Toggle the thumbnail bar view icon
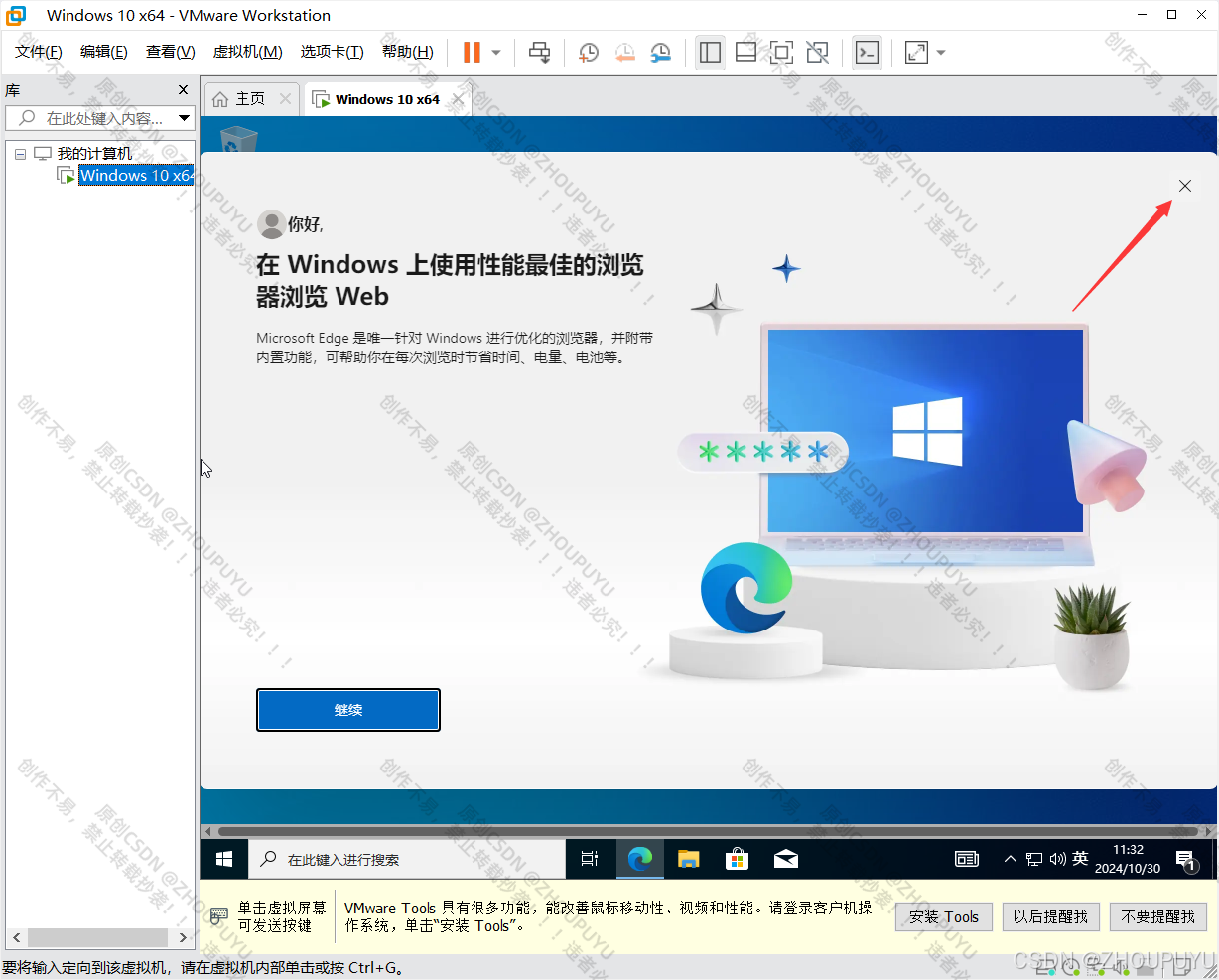The image size is (1219, 980). click(x=745, y=53)
